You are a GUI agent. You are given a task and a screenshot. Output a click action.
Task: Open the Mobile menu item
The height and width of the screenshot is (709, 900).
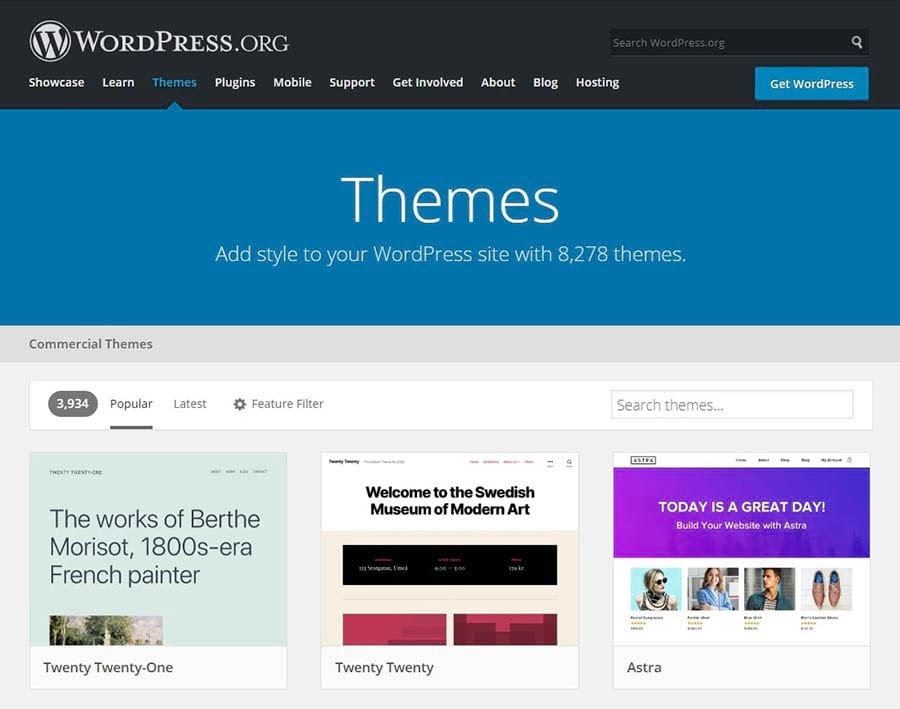coord(292,82)
